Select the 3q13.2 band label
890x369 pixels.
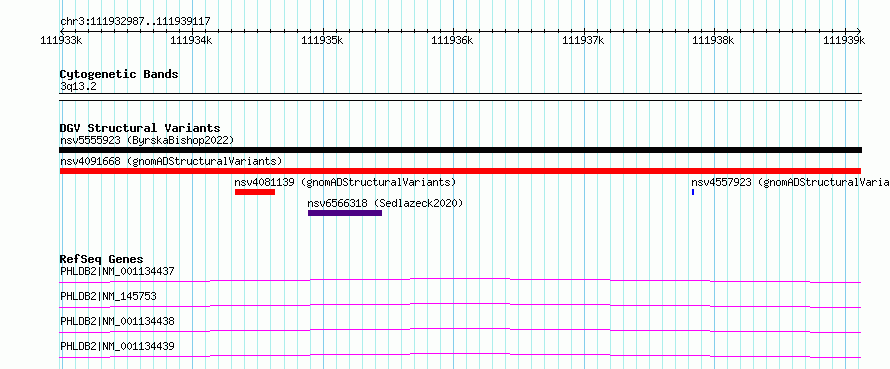tap(78, 86)
